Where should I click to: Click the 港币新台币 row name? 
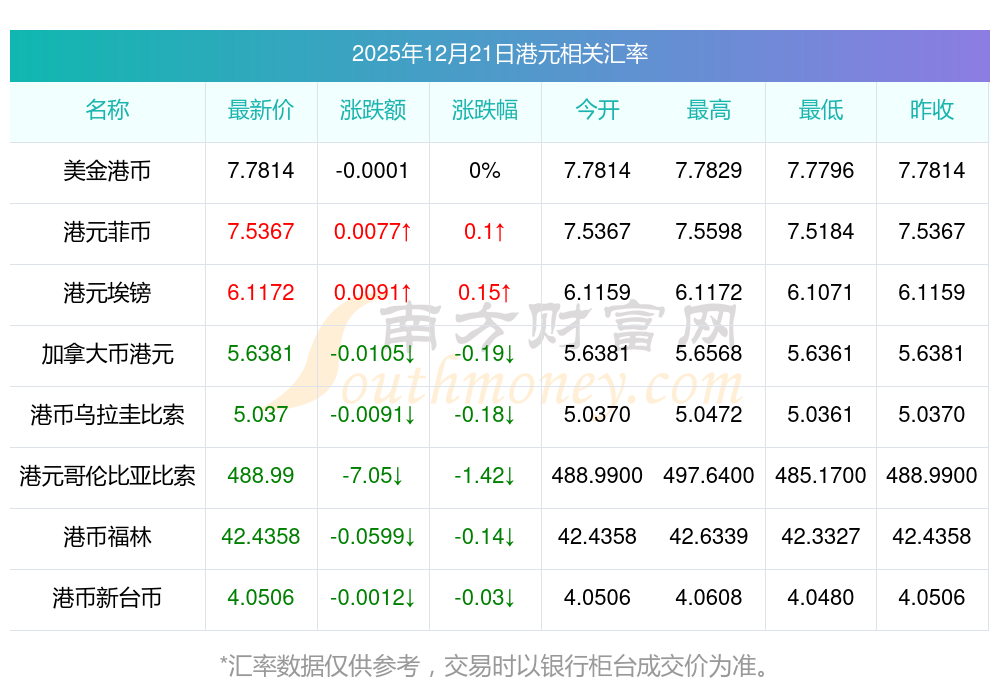(107, 598)
